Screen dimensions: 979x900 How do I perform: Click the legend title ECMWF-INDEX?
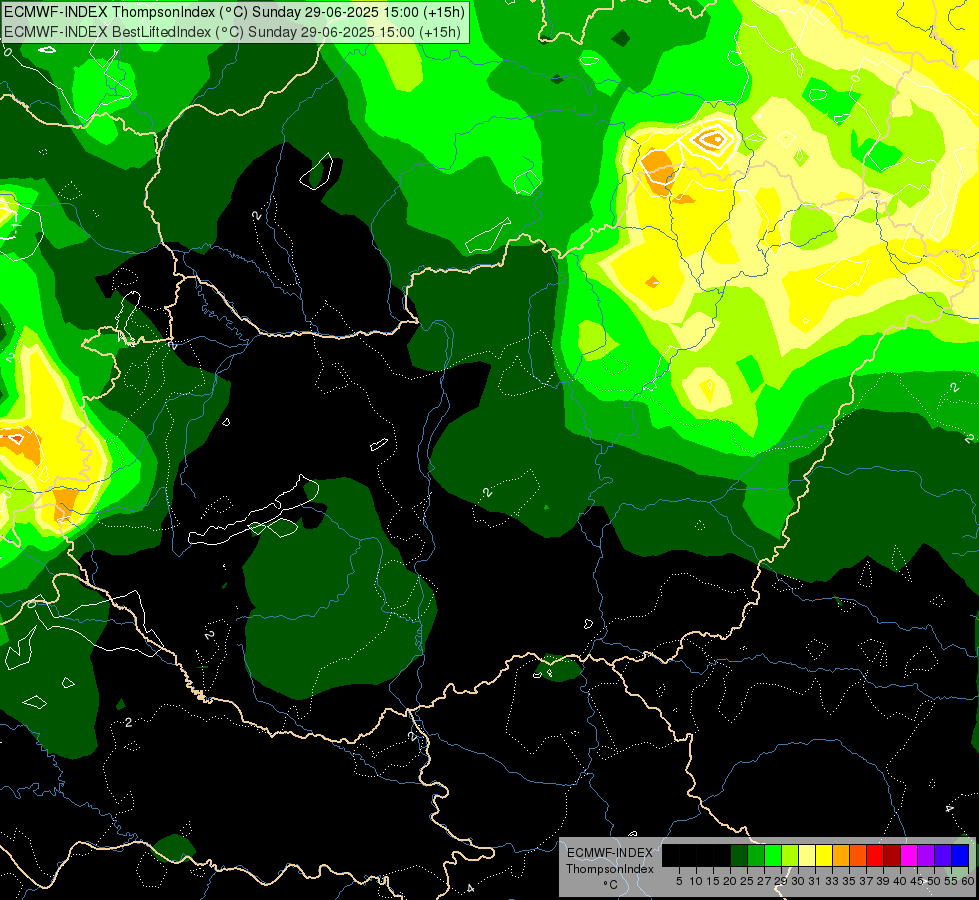[x=610, y=853]
